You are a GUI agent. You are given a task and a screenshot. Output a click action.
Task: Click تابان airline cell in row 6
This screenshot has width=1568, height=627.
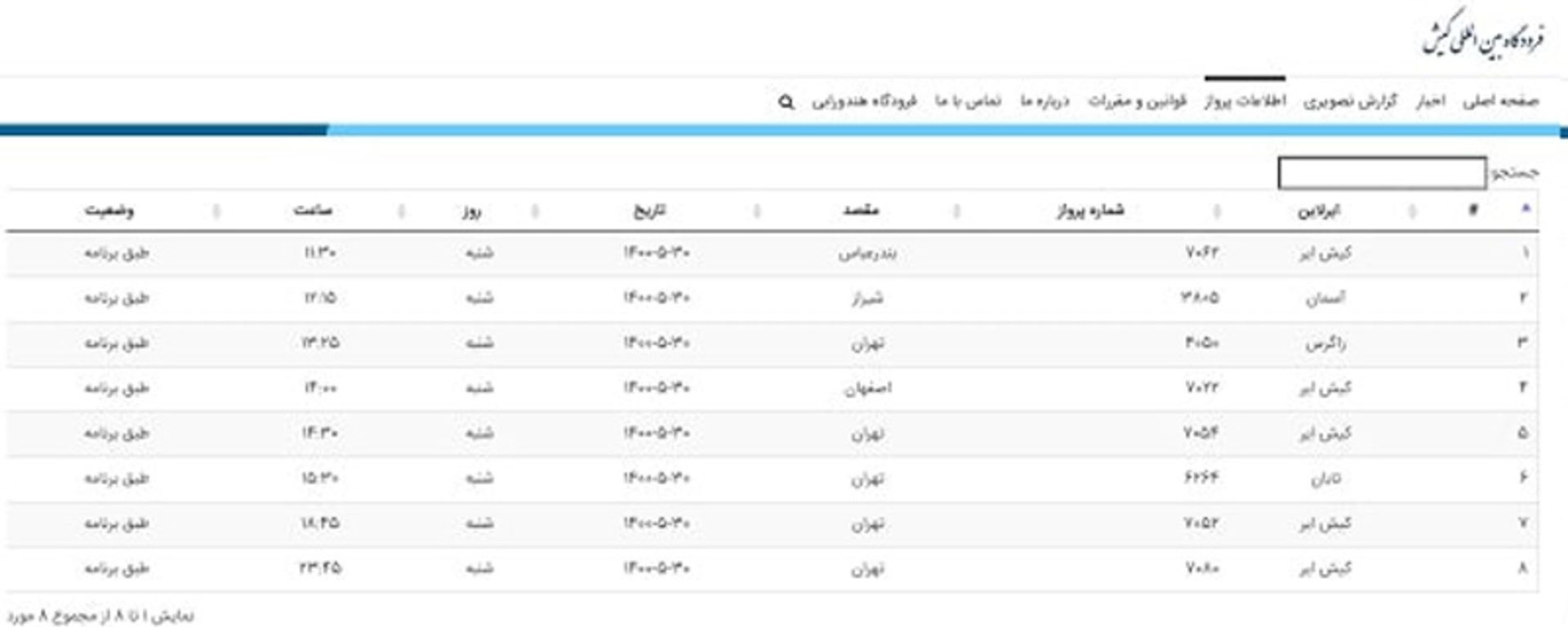click(x=1325, y=478)
